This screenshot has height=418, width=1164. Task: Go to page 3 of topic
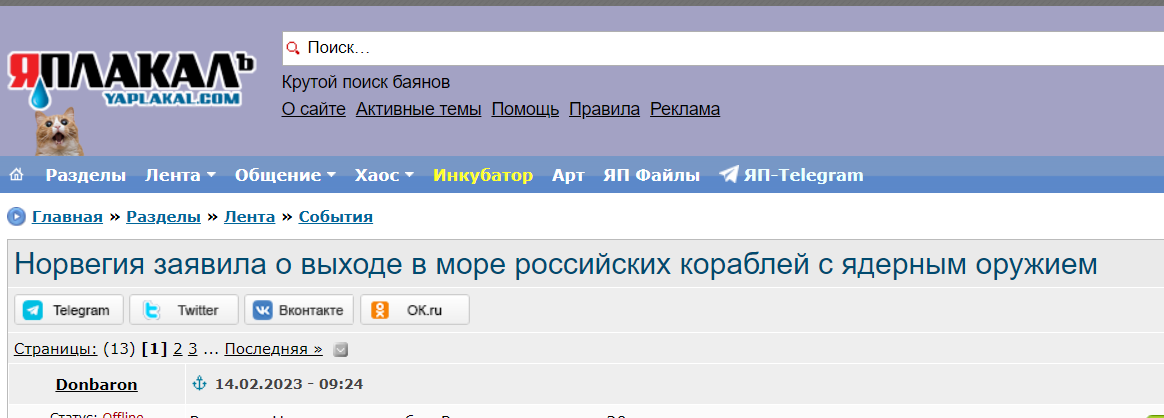click(192, 349)
